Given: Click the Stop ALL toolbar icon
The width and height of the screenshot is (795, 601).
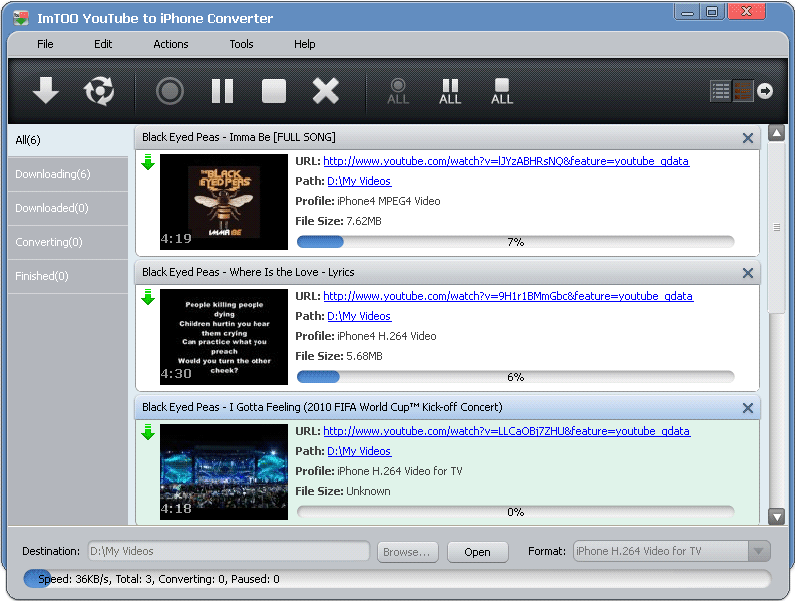Looking at the screenshot, I should pos(502,92).
